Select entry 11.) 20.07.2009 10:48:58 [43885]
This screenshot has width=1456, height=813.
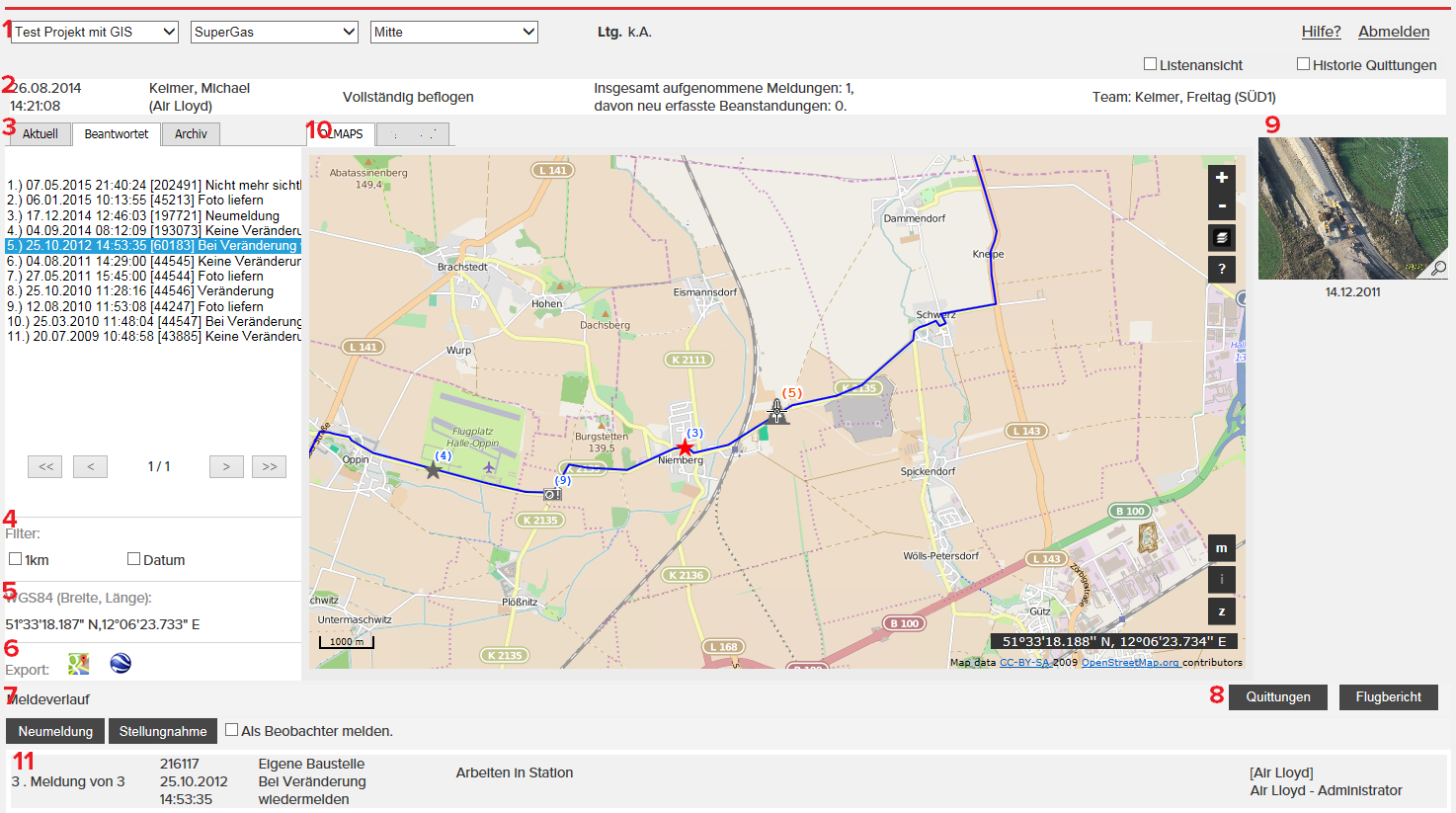click(x=153, y=336)
